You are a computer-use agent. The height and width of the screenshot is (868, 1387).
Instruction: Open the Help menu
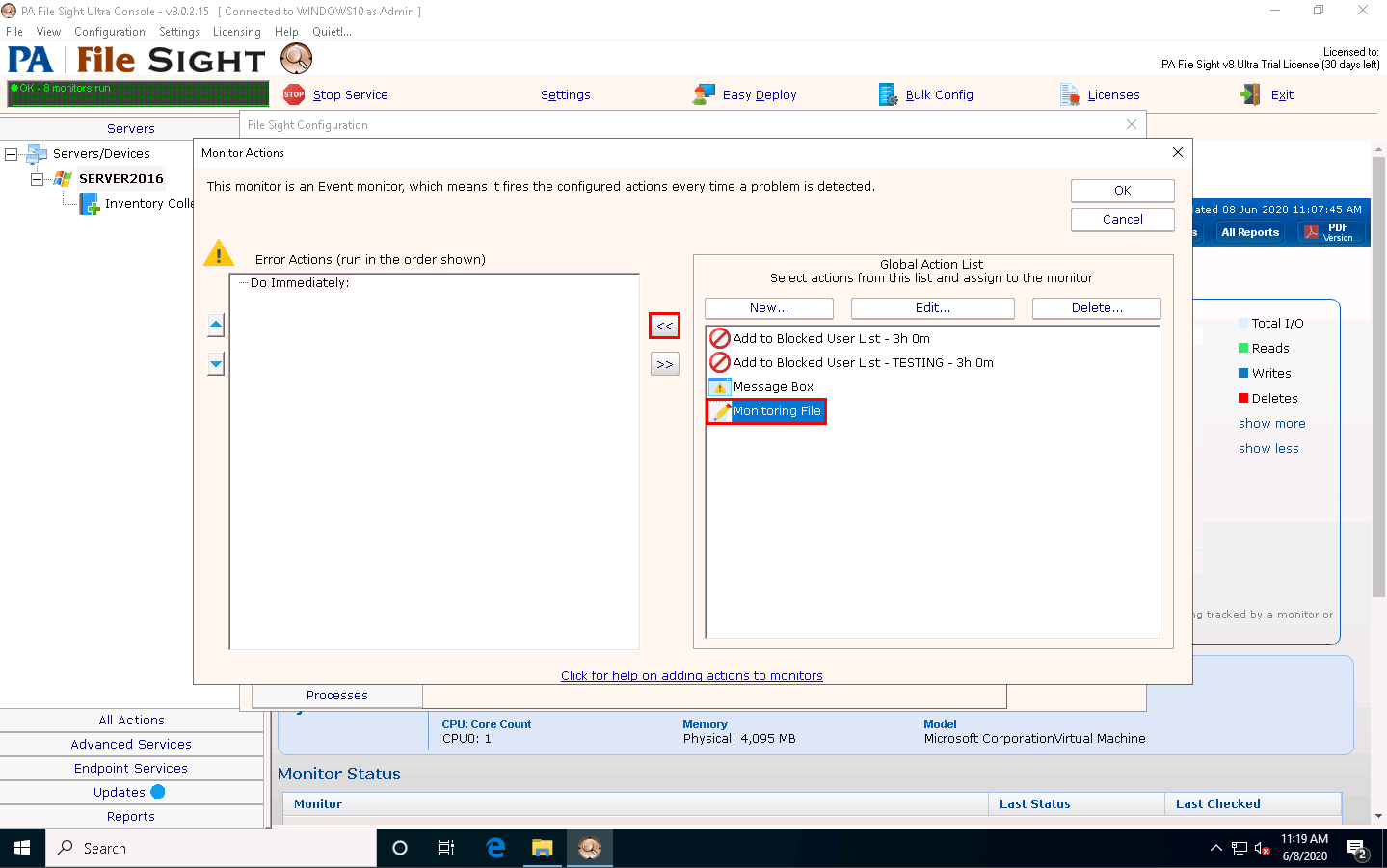coord(286,32)
